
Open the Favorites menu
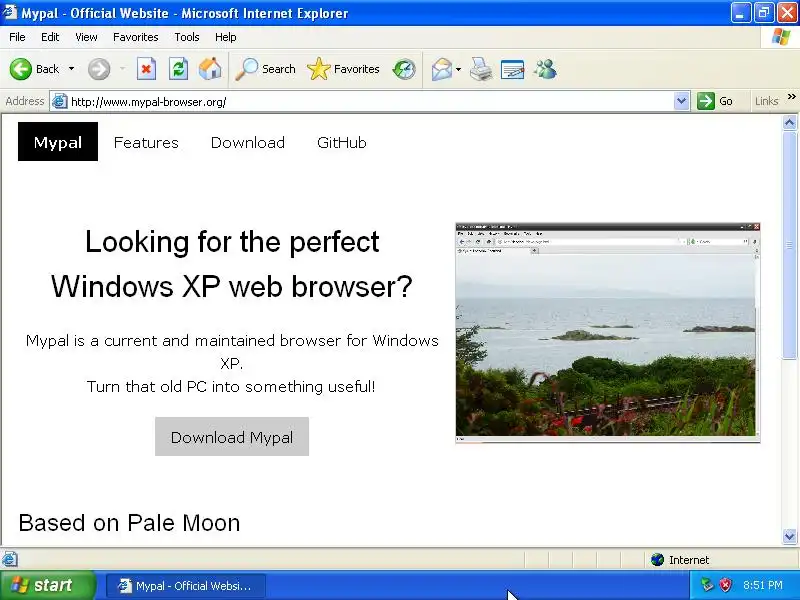click(136, 37)
